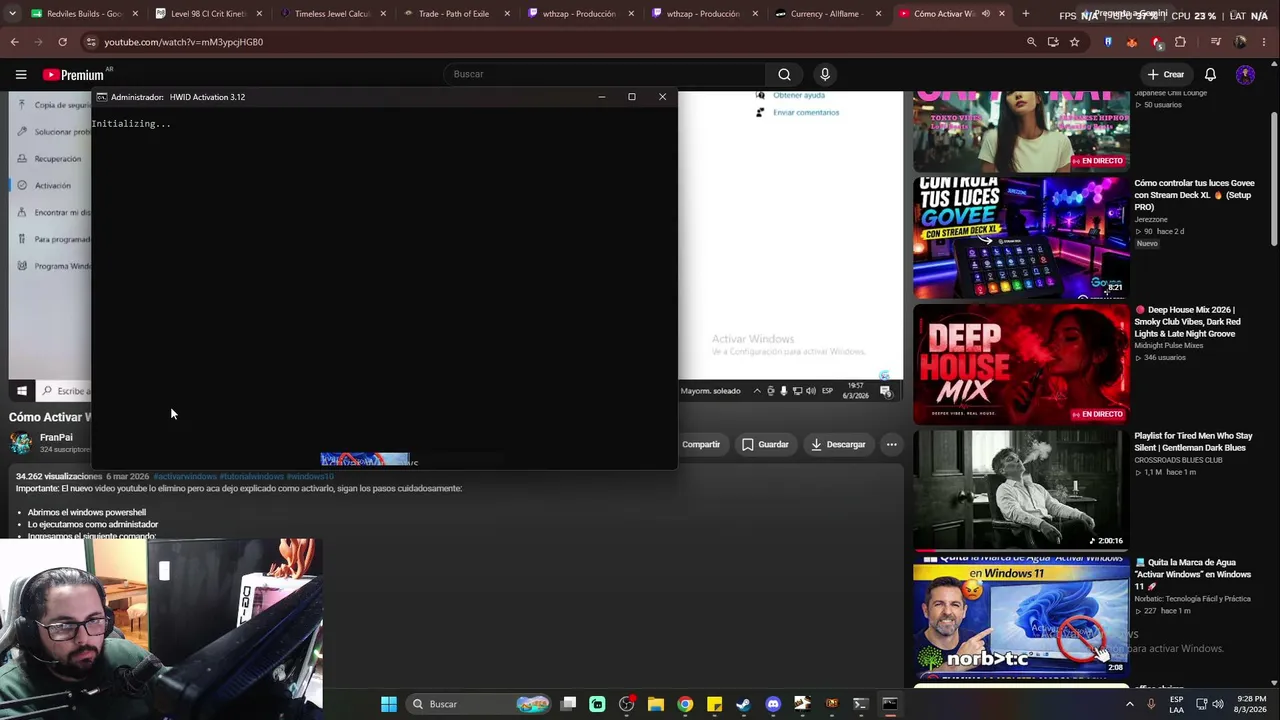Mute the audio on the Cómo Activar tab
Viewport: 1280px width, 720px height.
986,14
